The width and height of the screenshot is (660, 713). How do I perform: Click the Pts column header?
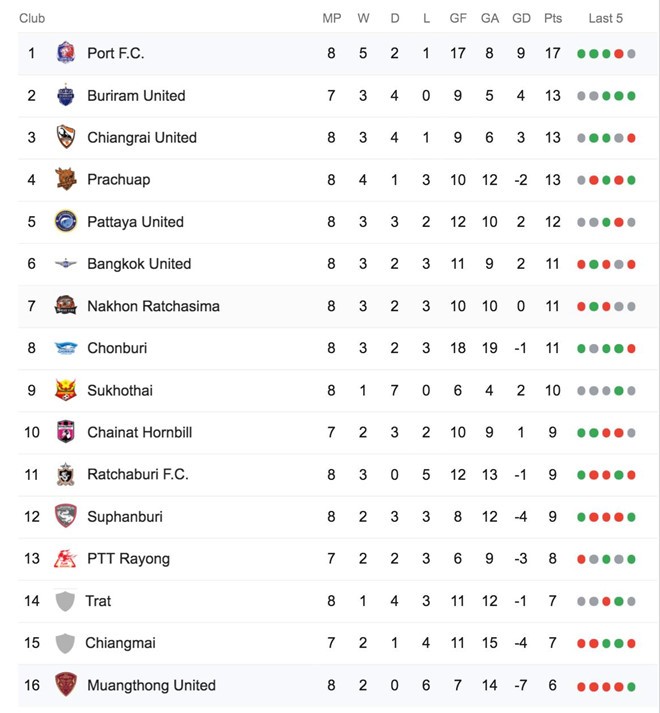click(x=553, y=18)
